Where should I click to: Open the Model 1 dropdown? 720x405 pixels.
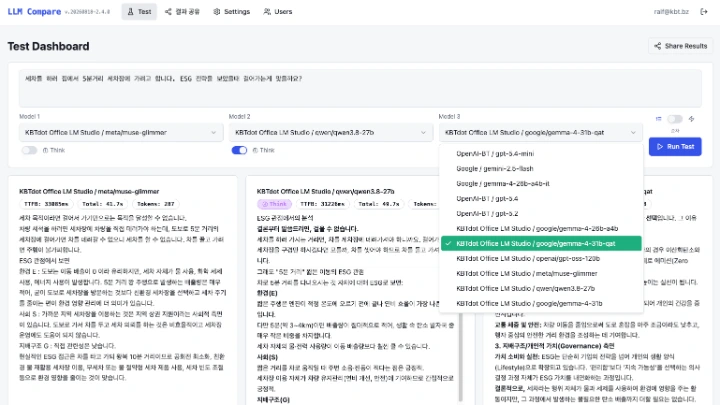(121, 132)
